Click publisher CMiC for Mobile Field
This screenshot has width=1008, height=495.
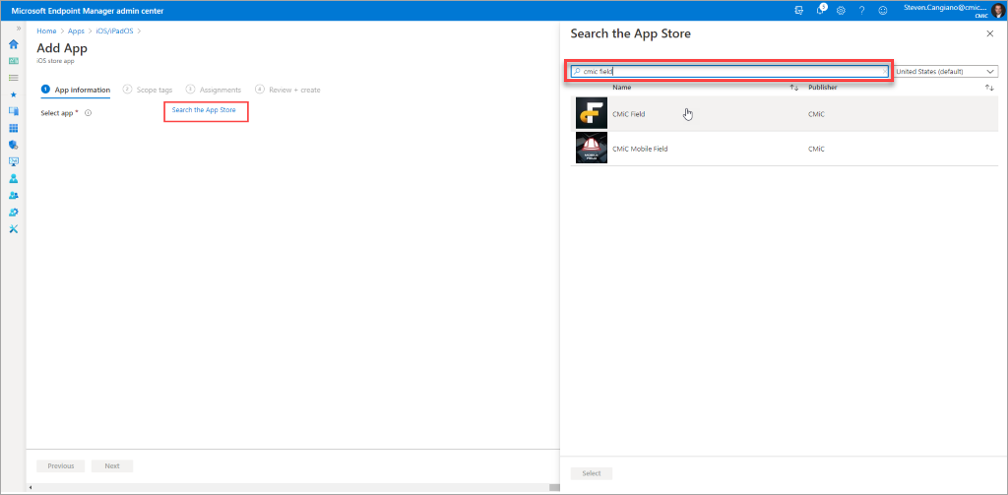(816, 148)
